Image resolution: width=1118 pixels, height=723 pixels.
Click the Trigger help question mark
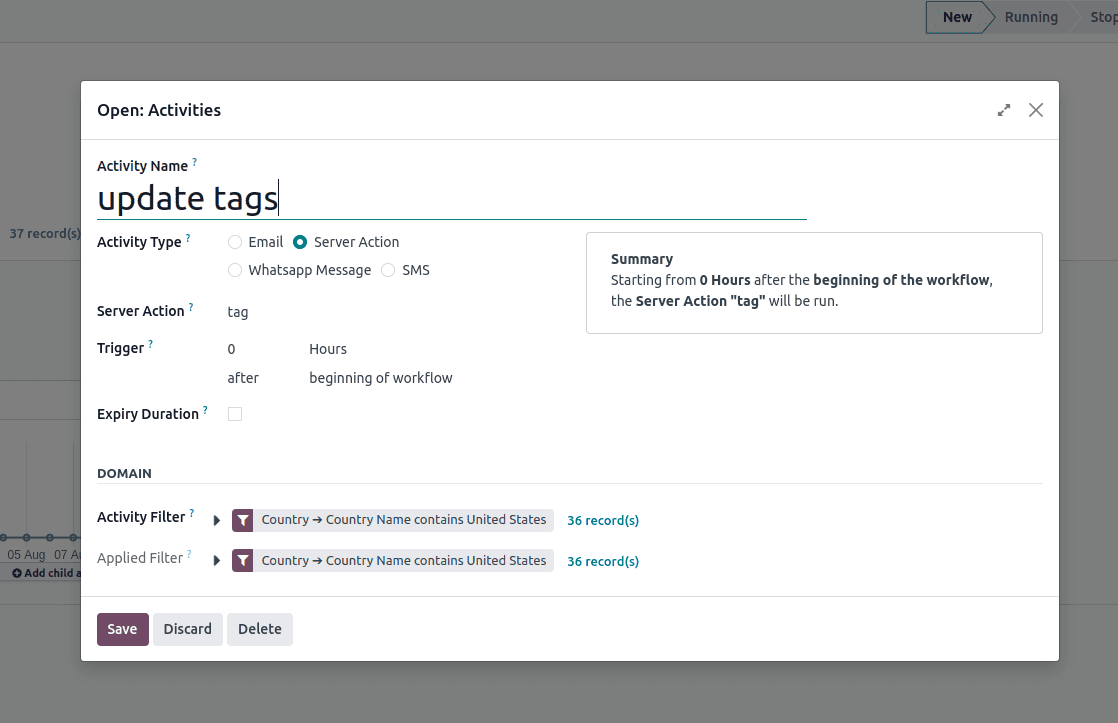[151, 344]
